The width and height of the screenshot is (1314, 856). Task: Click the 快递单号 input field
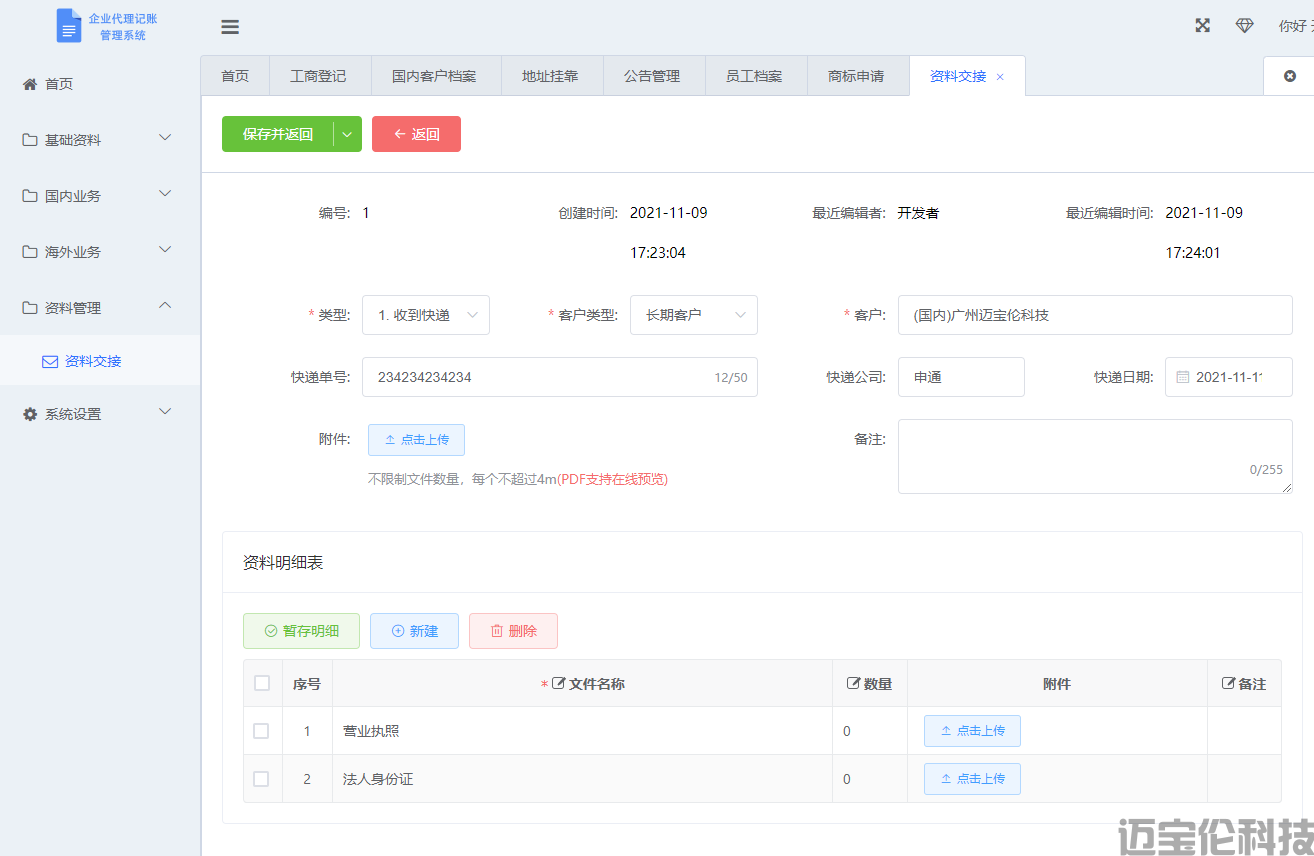(x=560, y=377)
